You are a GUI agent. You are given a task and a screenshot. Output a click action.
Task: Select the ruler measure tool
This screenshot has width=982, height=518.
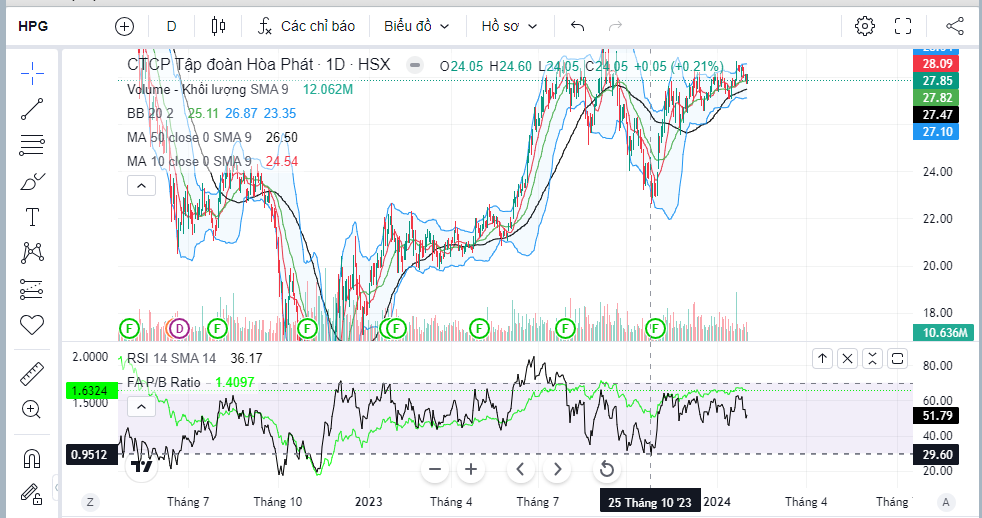coord(32,373)
